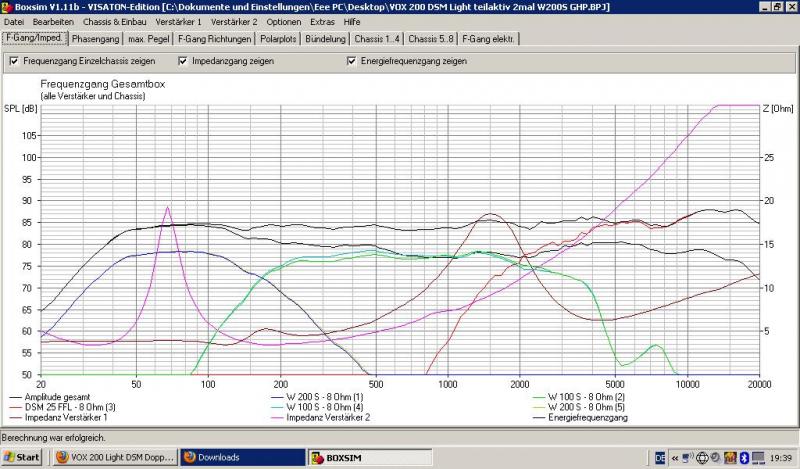This screenshot has height=469, width=800.
Task: Open the Datei menu
Action: tap(15, 21)
